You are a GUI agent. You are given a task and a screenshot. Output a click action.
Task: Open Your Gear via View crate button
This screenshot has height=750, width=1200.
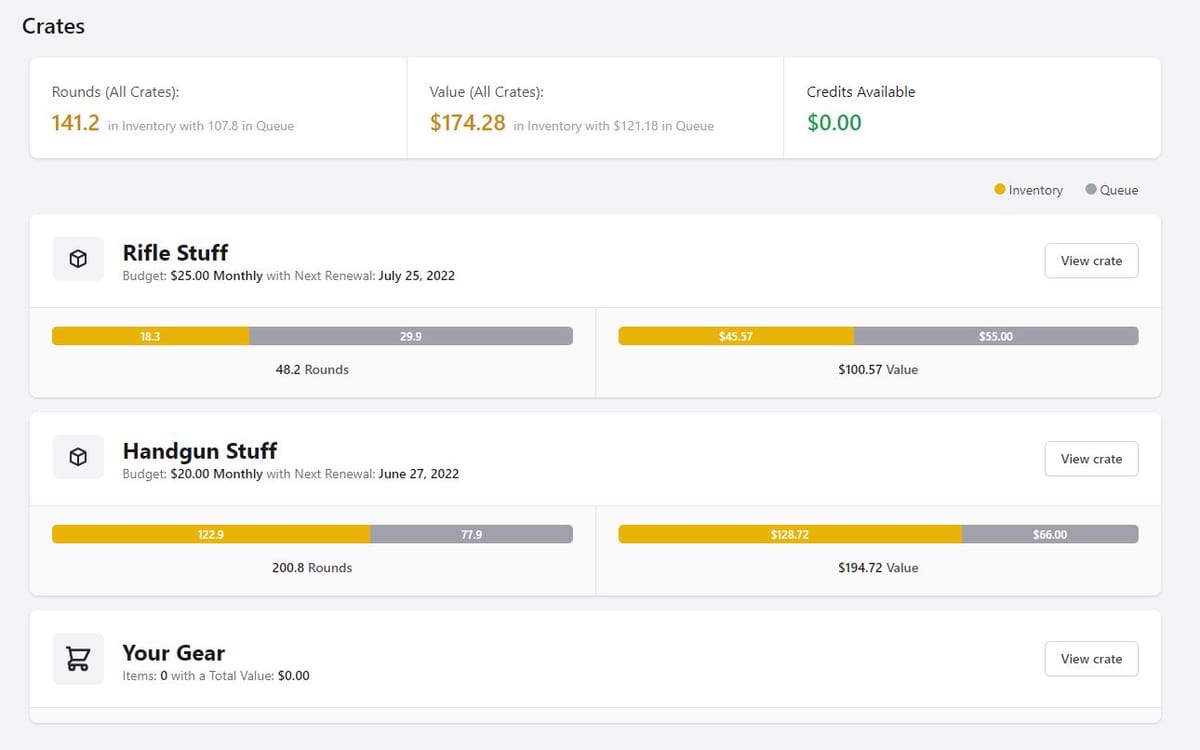[x=1091, y=659]
